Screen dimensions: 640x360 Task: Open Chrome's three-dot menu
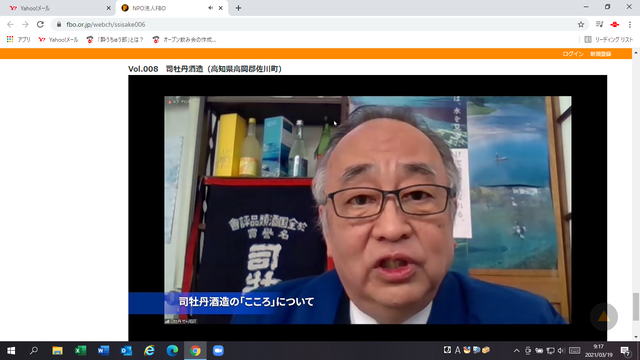click(x=630, y=24)
